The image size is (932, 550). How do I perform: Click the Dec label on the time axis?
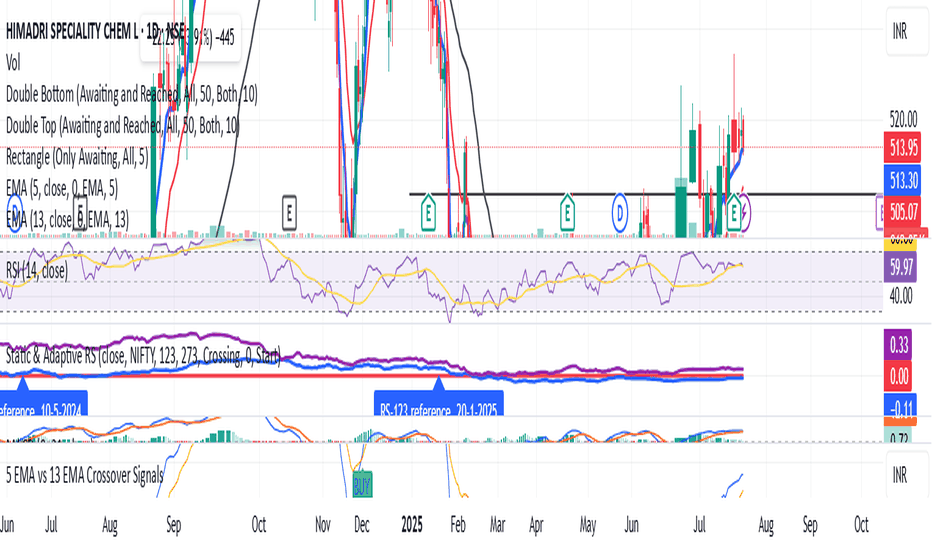point(361,524)
